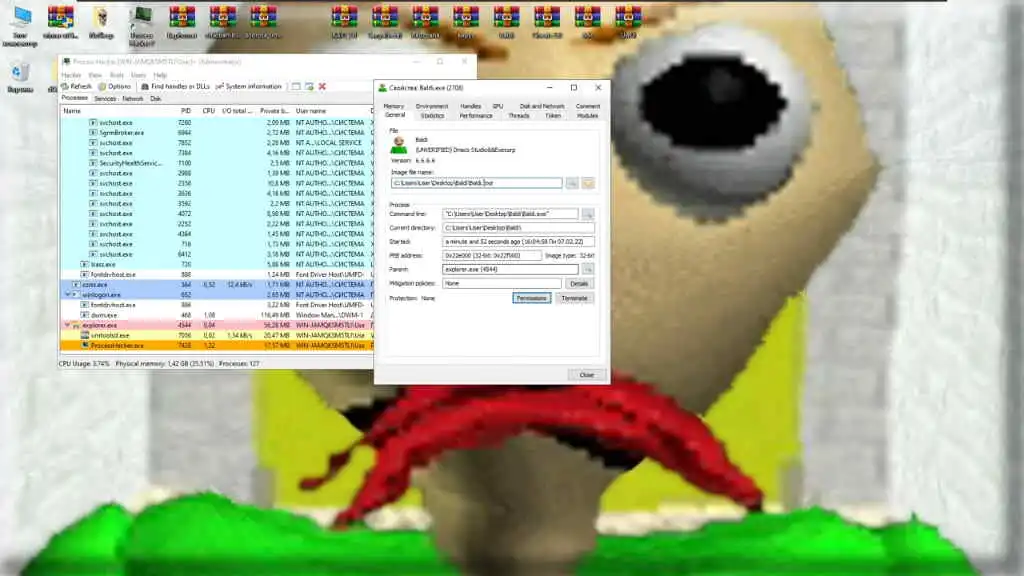Click the Terminate button in properties dialog
Viewport: 1024px width, 576px height.
coord(574,298)
